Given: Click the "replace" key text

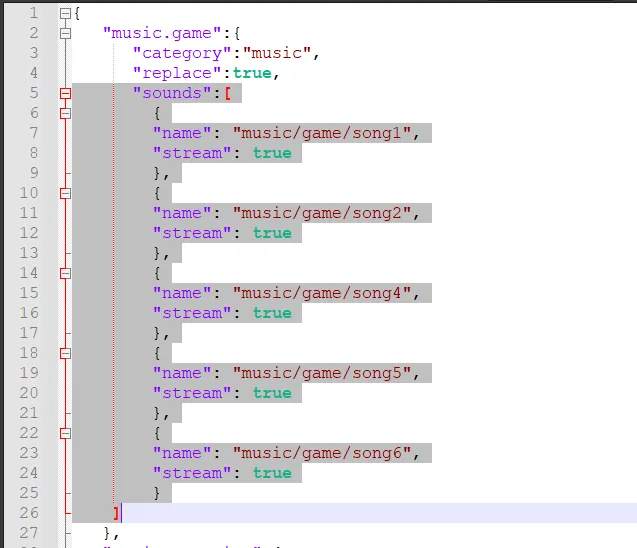Looking at the screenshot, I should pyautogui.click(x=176, y=73).
